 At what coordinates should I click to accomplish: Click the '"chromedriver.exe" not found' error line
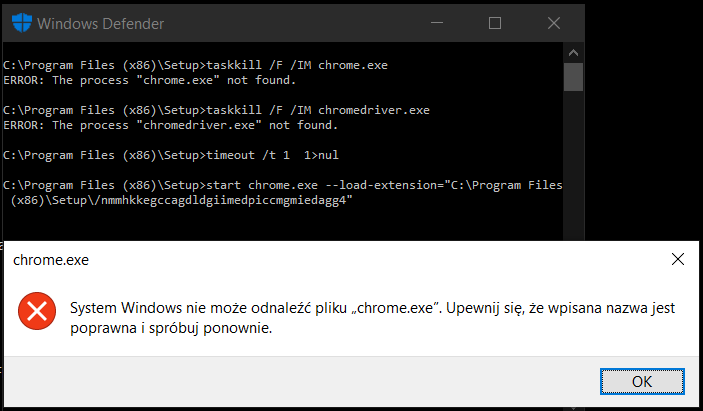[x=171, y=125]
